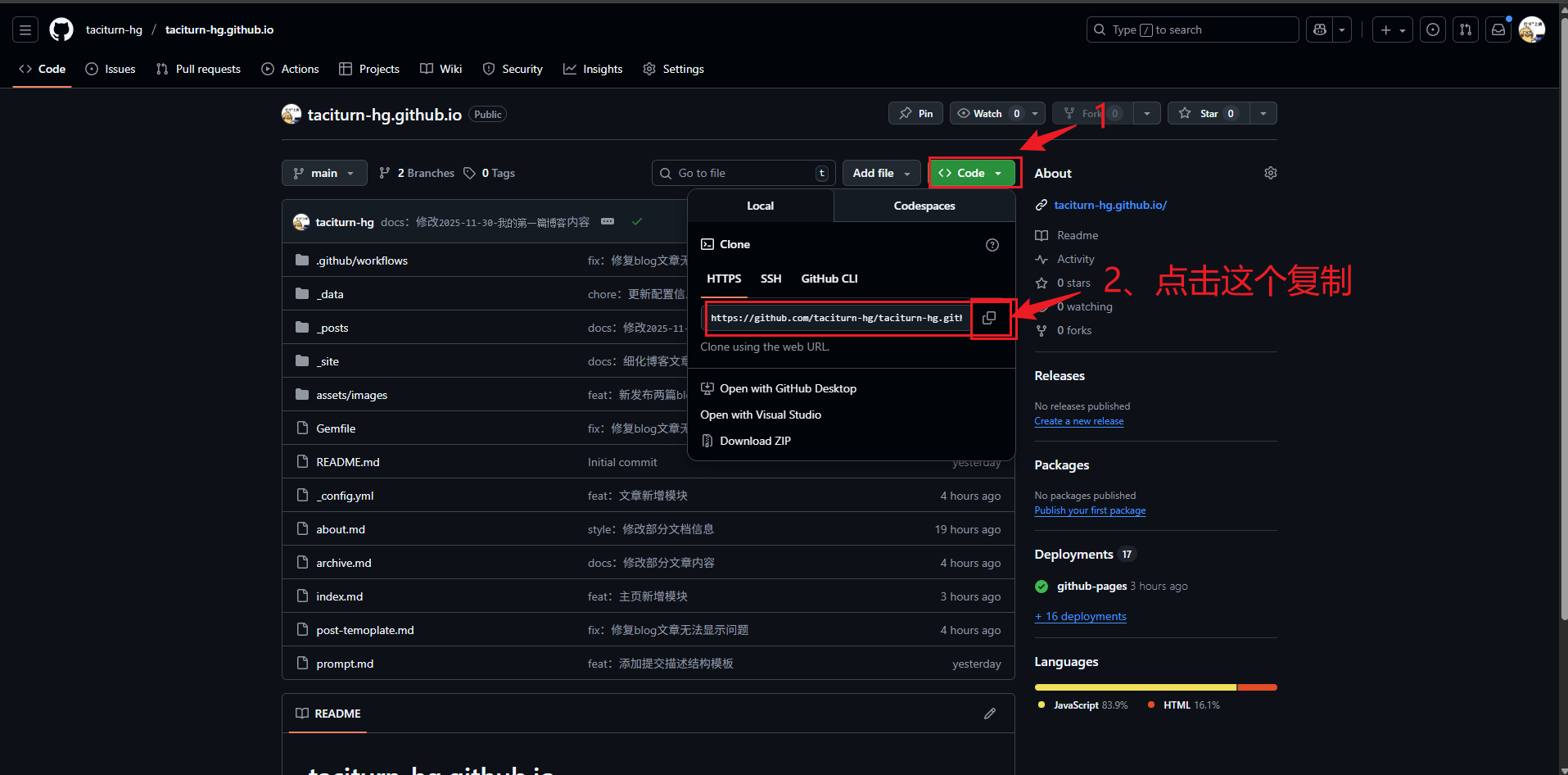Click the languages color bar JavaScript segment

[x=1135, y=687]
